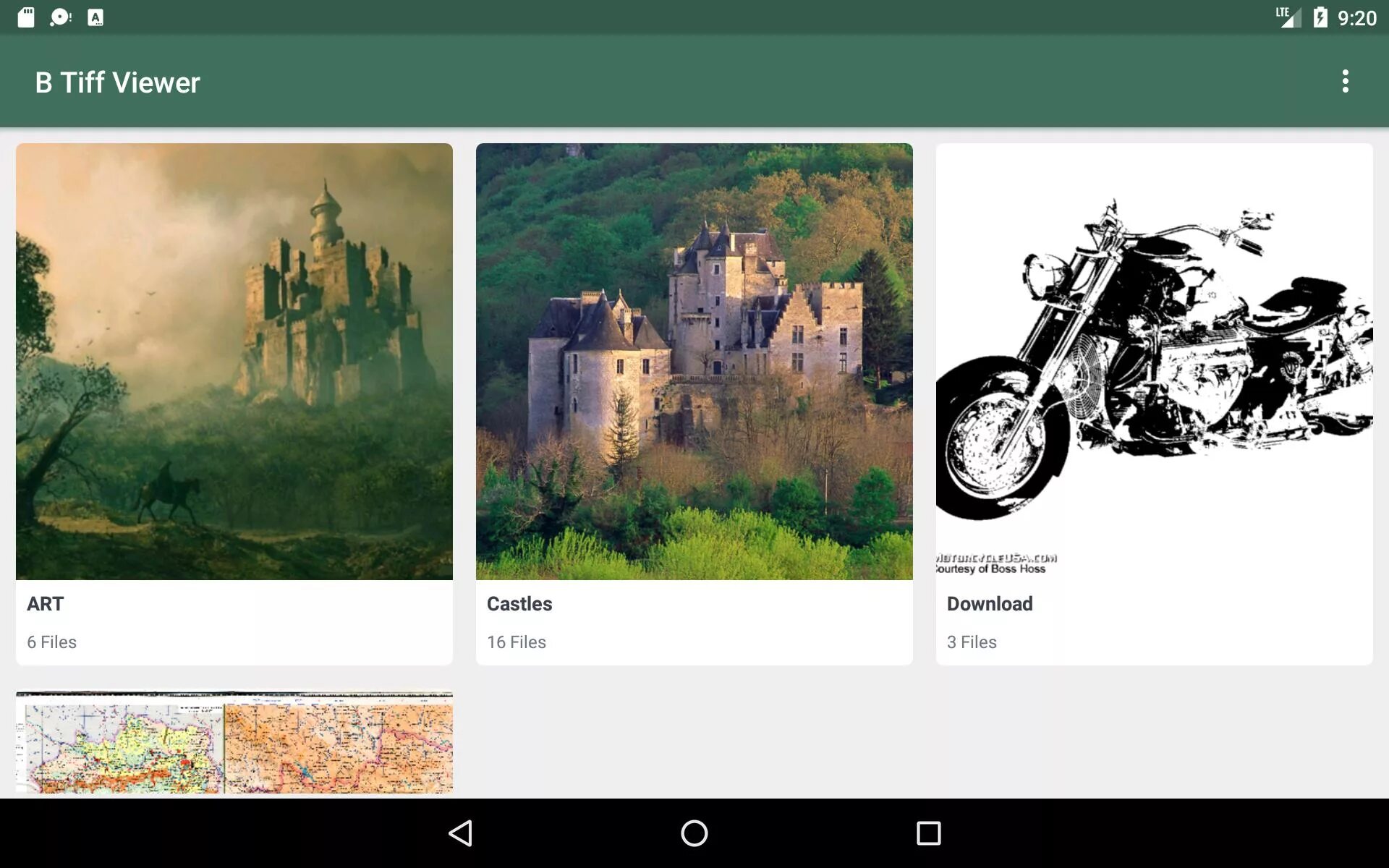Open the map folder thumbnail

click(x=234, y=742)
